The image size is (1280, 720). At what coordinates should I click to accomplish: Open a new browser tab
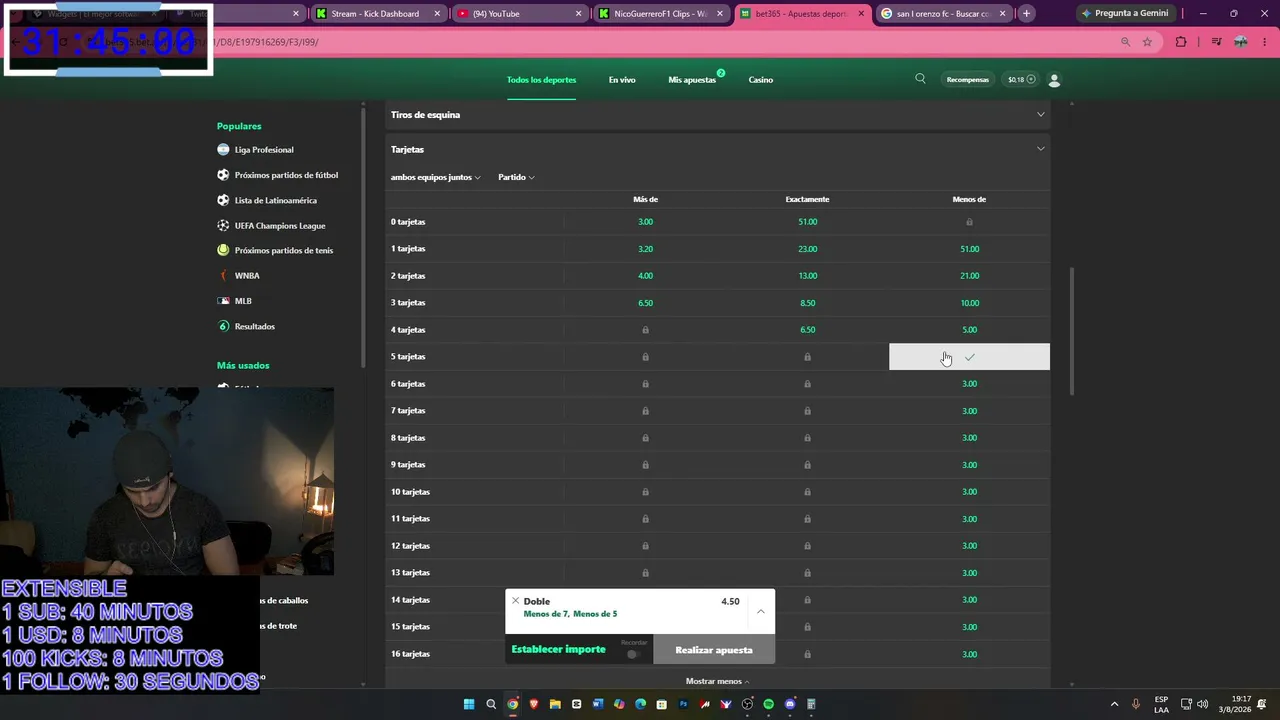point(1026,14)
